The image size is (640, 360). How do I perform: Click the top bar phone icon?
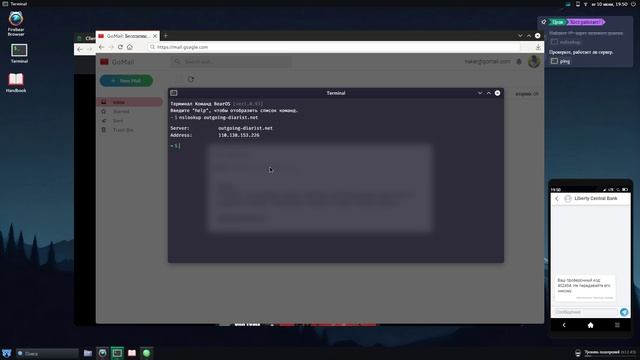(x=578, y=4)
